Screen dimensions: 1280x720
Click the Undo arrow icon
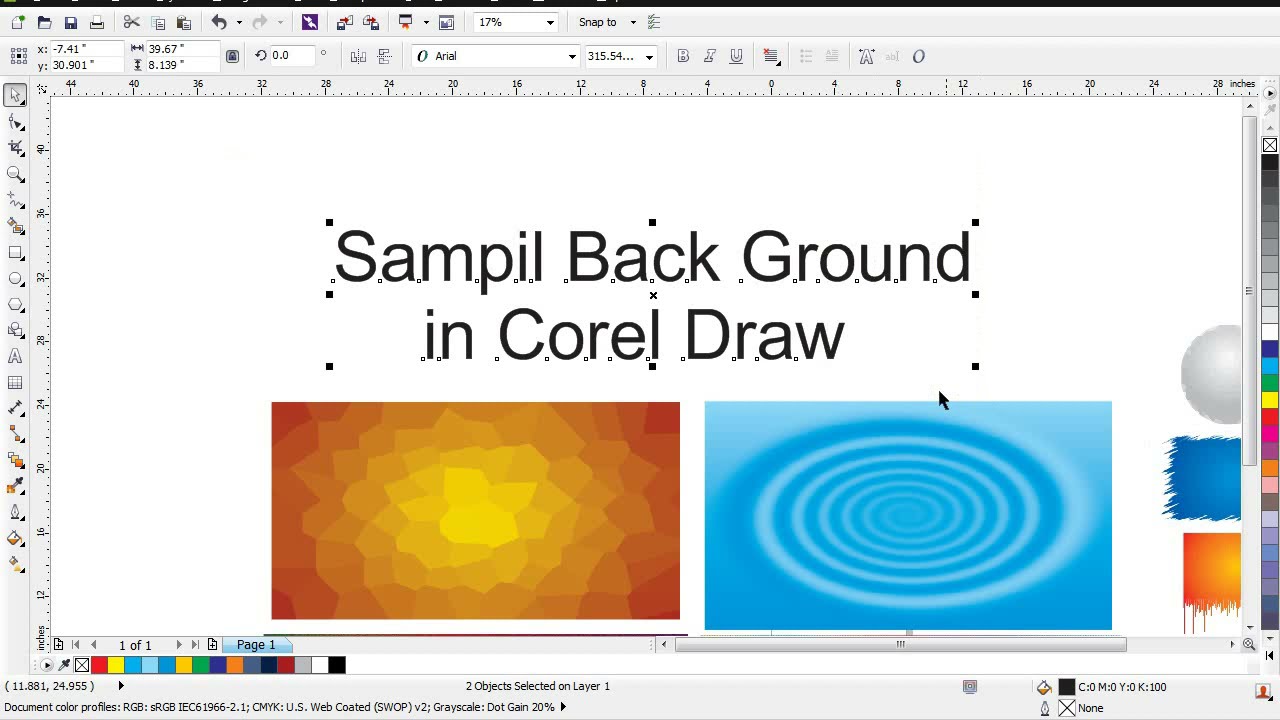219,22
